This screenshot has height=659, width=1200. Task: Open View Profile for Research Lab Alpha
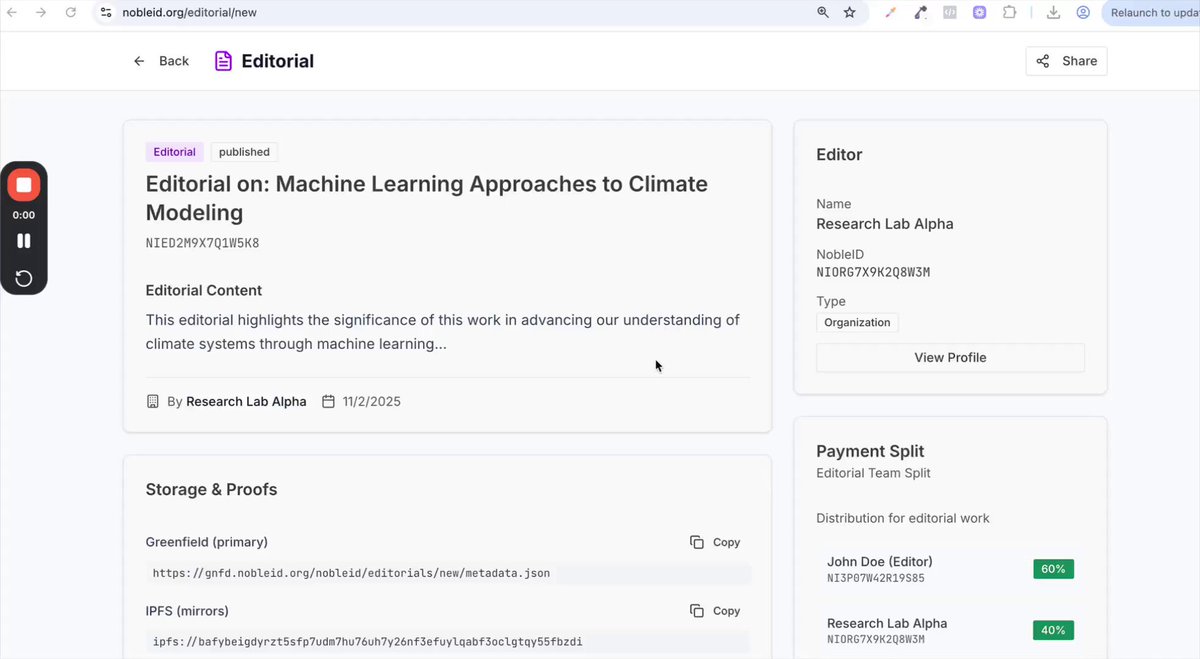point(950,358)
